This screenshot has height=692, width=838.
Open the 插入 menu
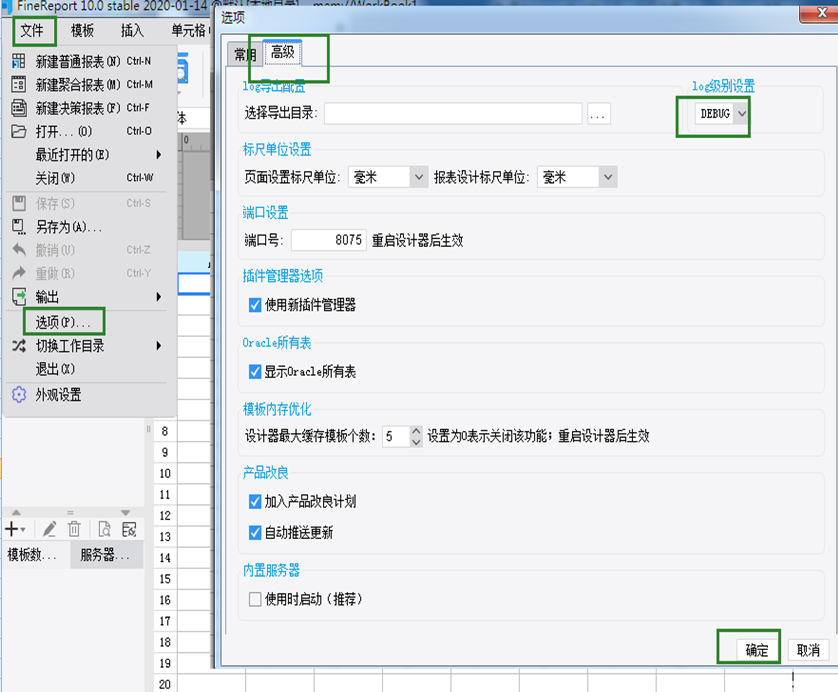[132, 30]
